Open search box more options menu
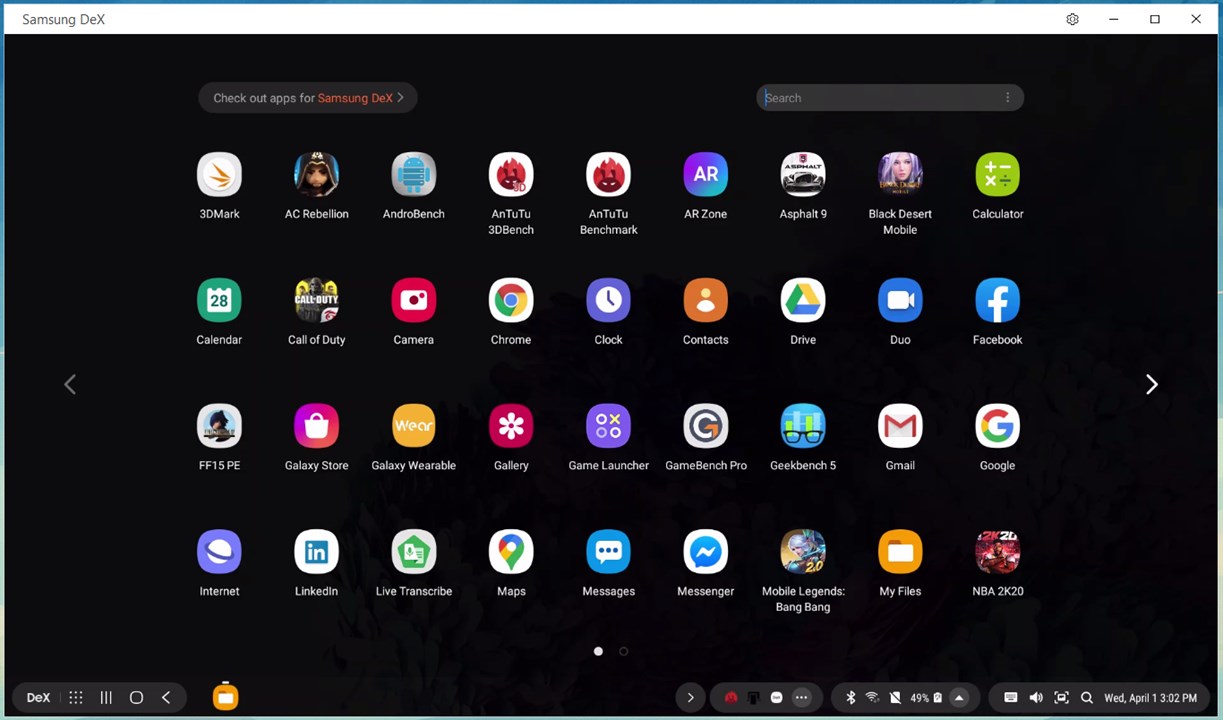The width and height of the screenshot is (1223, 720). click(x=1008, y=98)
